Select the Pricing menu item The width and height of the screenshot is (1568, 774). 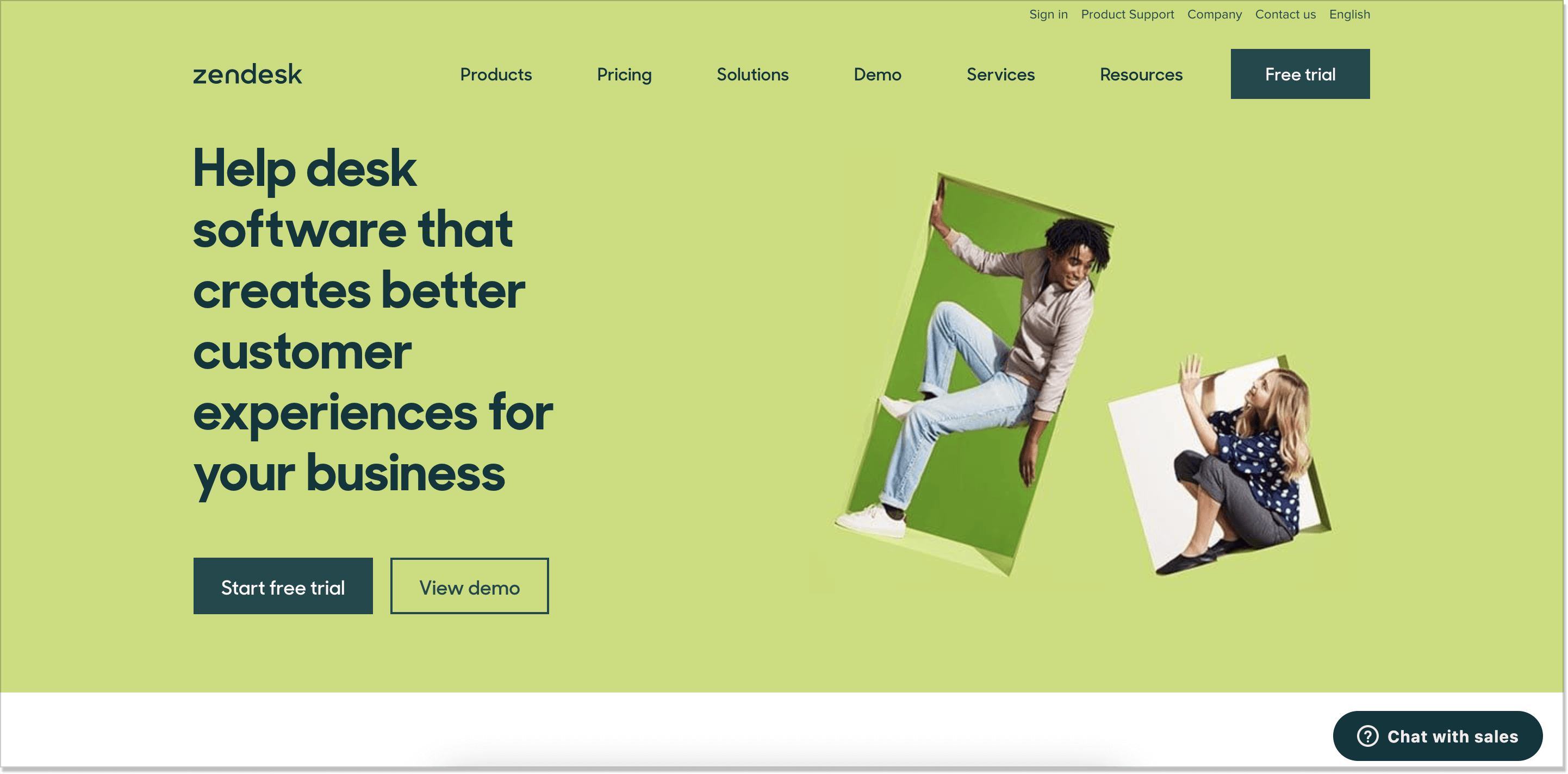click(624, 74)
